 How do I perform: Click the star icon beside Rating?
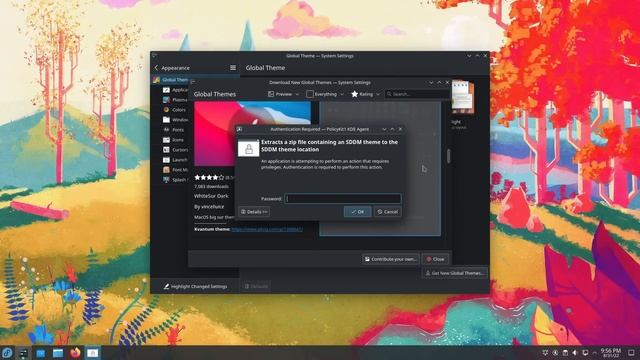pyautogui.click(x=355, y=94)
